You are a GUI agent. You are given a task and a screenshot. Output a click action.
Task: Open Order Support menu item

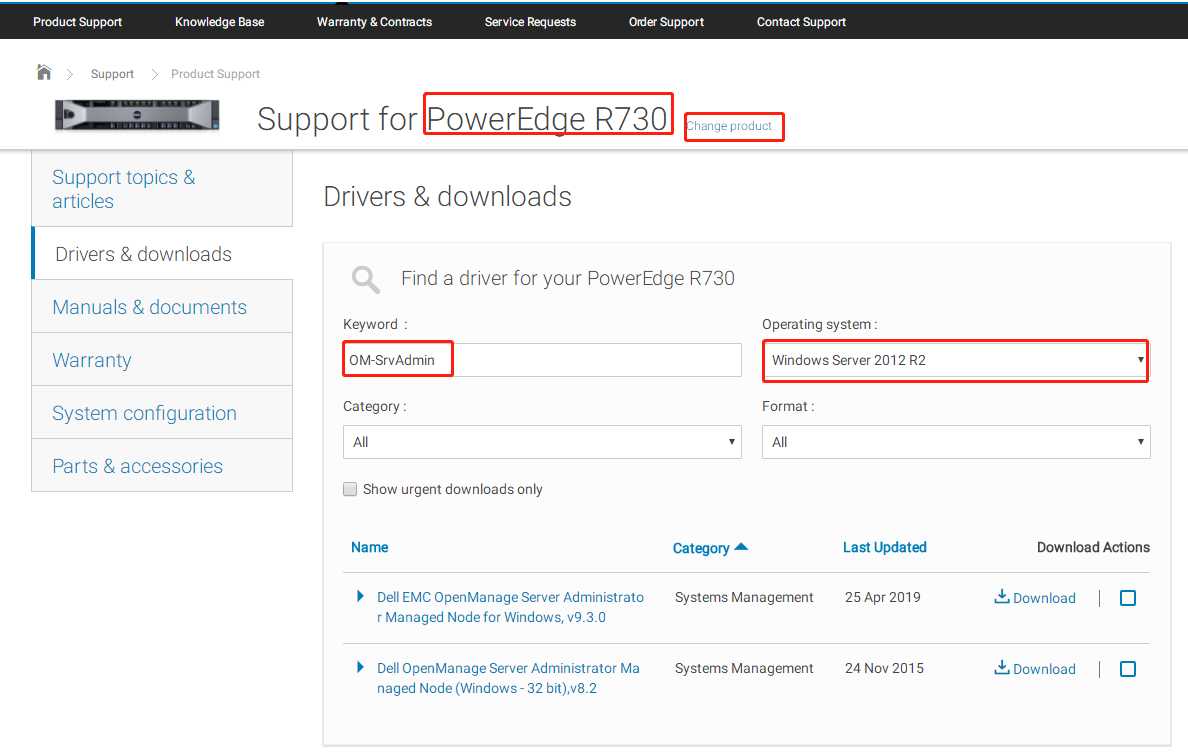[x=666, y=22]
